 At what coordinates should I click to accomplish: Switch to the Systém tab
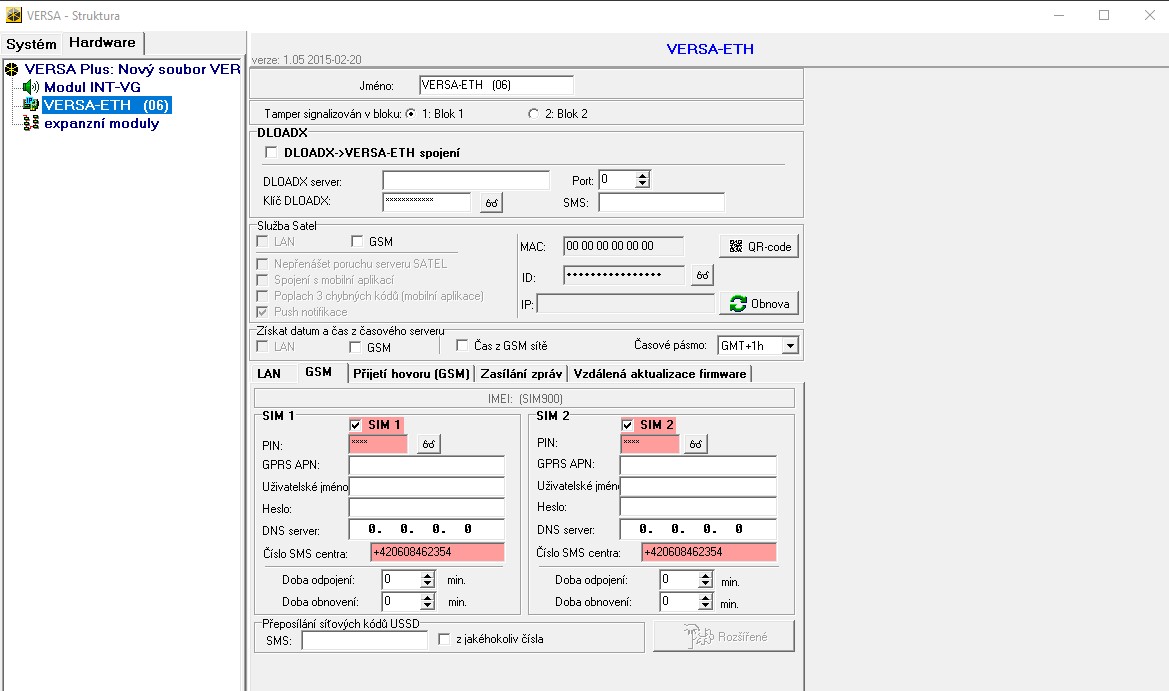click(32, 44)
